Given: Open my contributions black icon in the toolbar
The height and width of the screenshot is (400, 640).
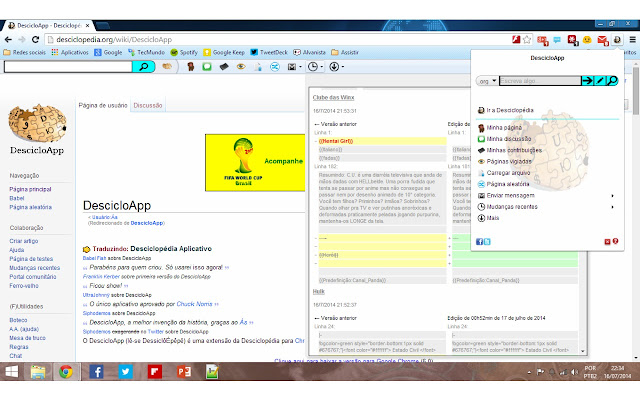Looking at the screenshot, I should coord(224,67).
